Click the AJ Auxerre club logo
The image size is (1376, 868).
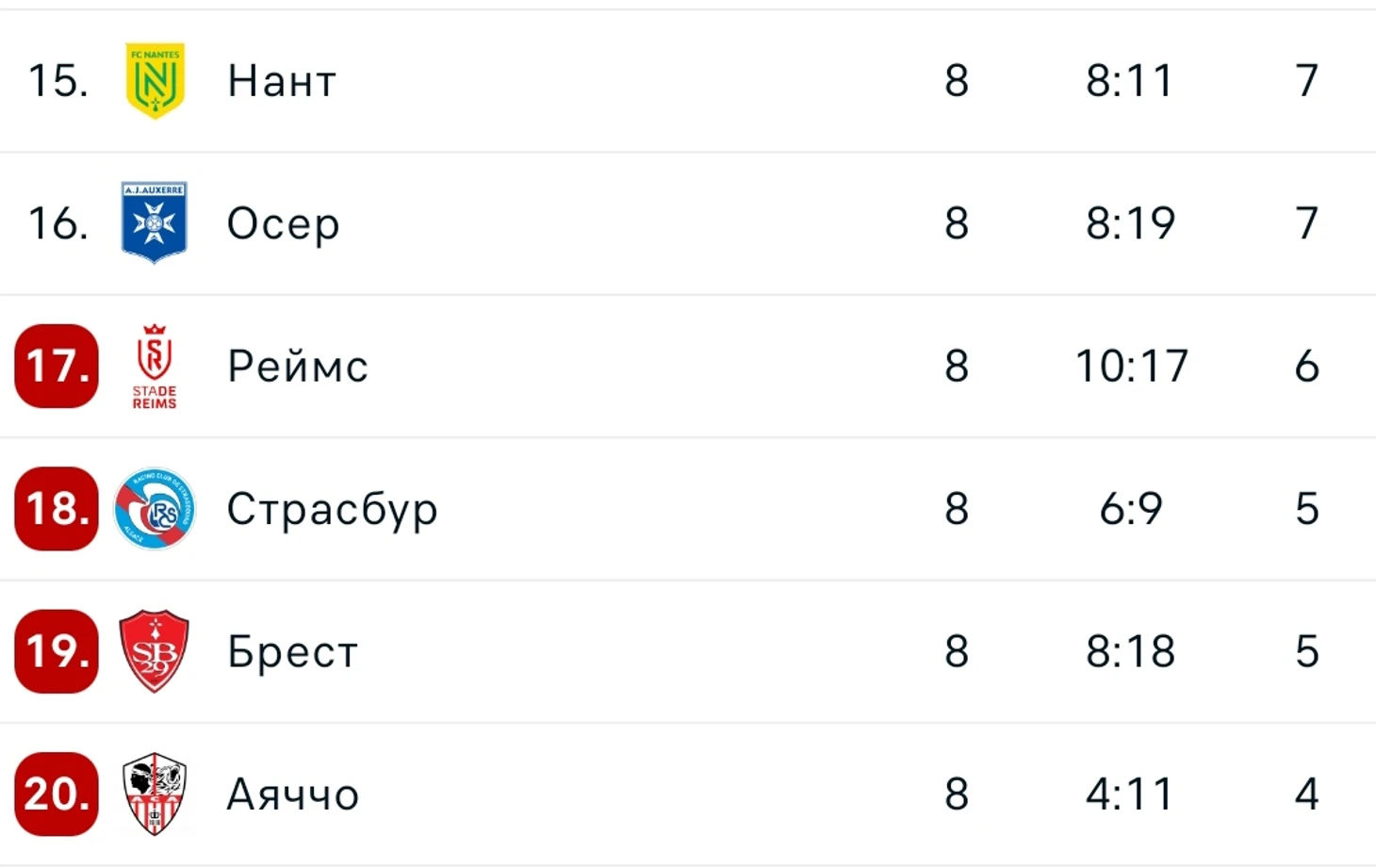pyautogui.click(x=155, y=222)
